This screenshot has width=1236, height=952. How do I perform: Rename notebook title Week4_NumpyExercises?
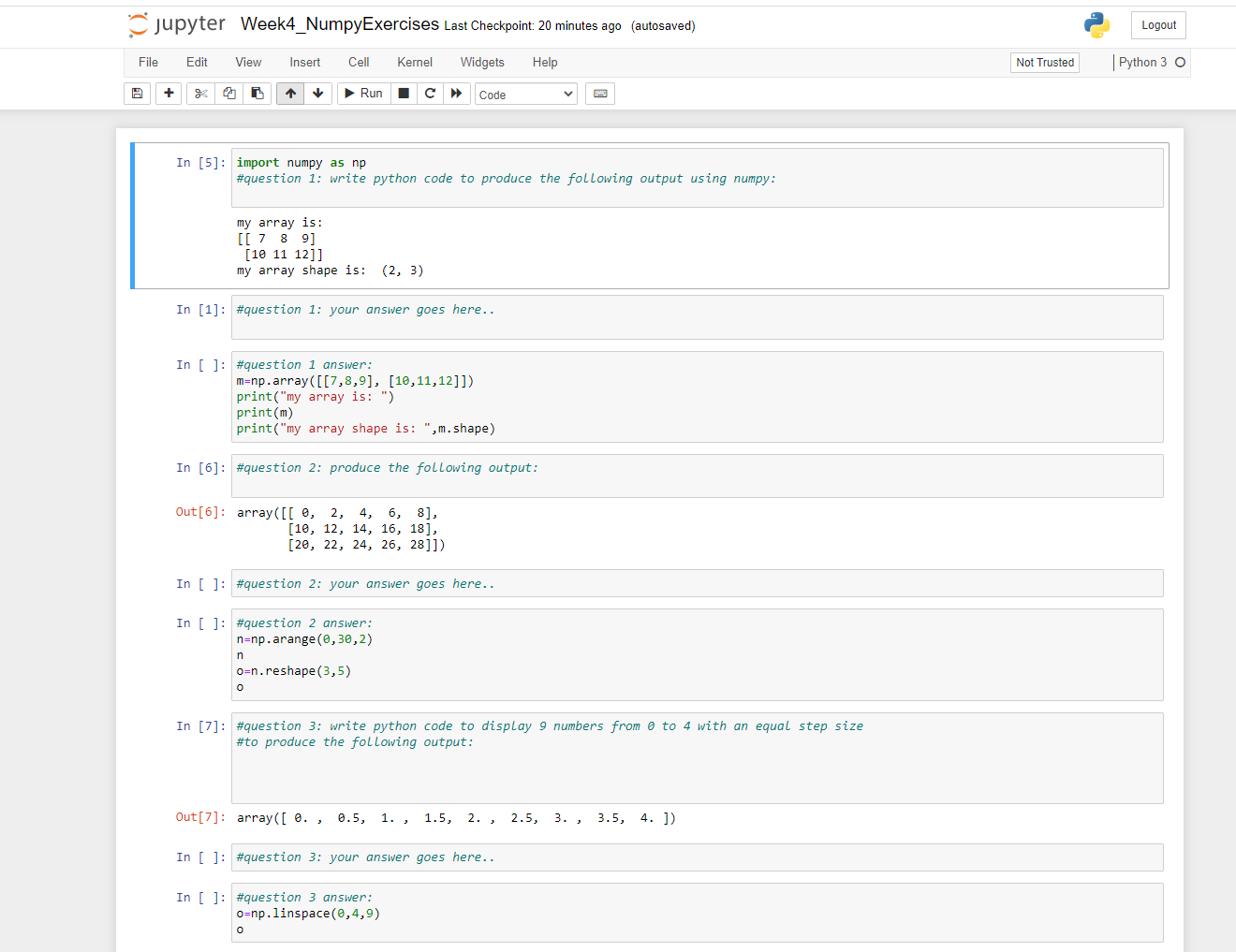[340, 24]
